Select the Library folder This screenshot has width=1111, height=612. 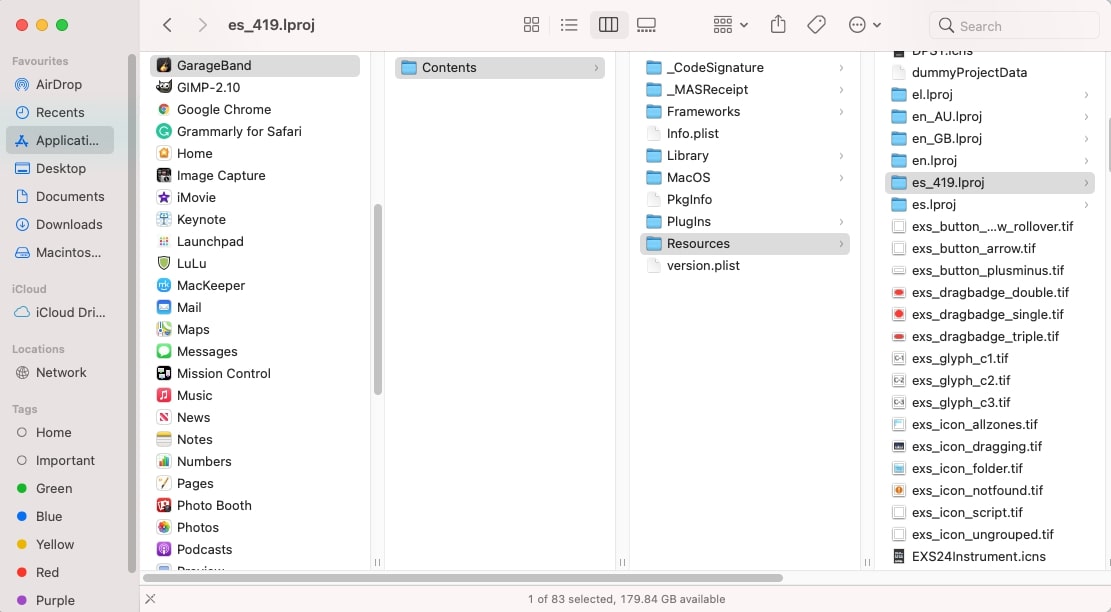coord(745,156)
